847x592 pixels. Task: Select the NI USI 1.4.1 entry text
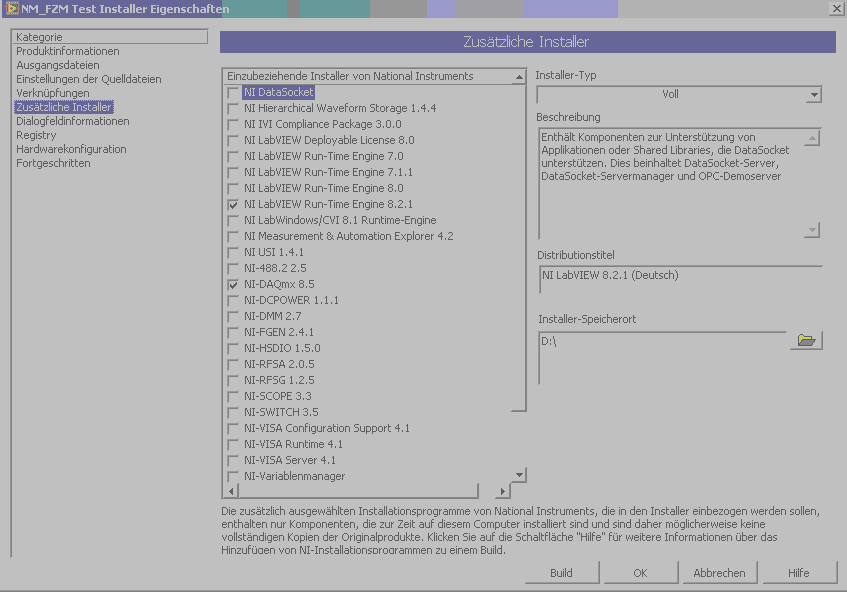click(273, 252)
